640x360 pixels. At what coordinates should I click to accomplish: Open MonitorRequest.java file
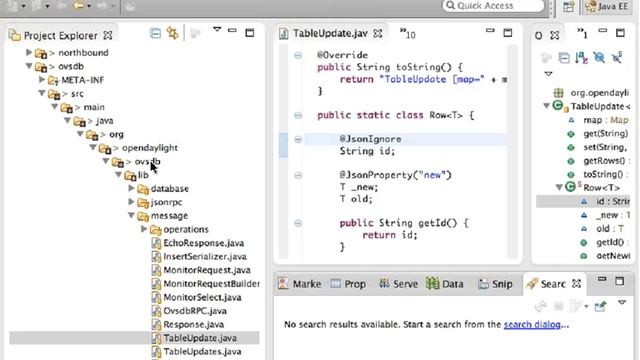tap(207, 270)
